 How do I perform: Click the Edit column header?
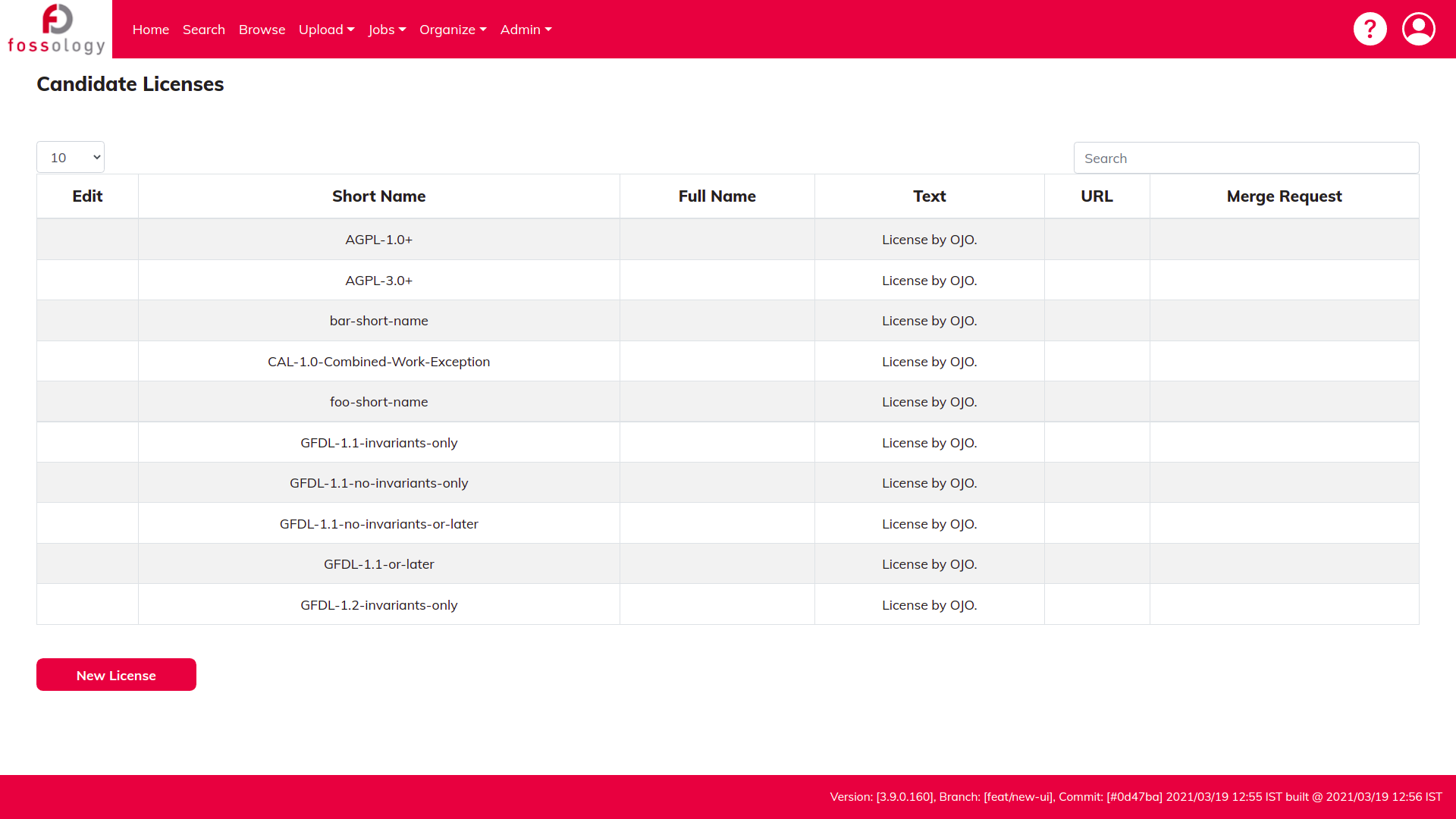pos(87,196)
